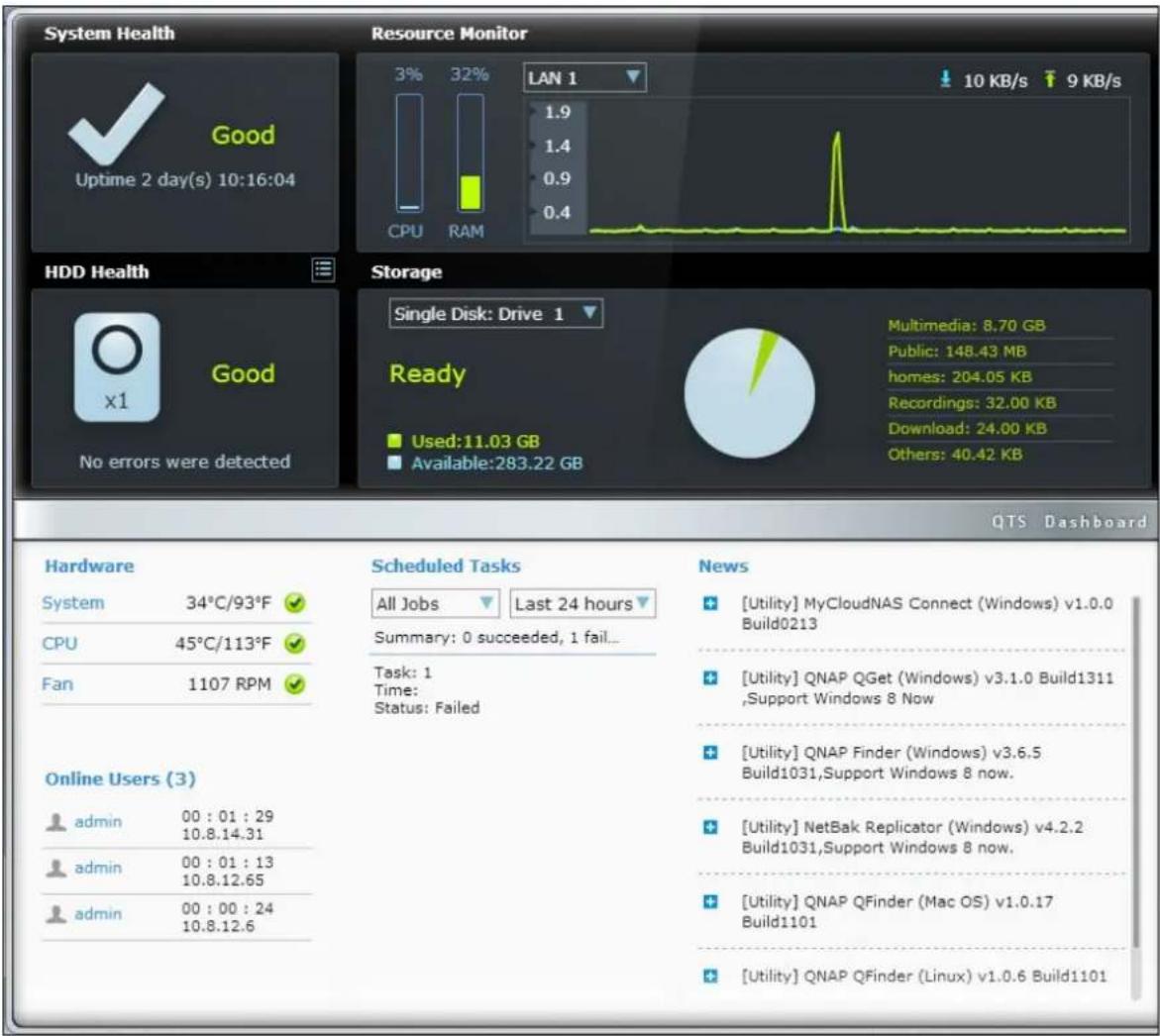Click the Summary: 0 succeeded line
Screen dimensions: 1160x1036
[496, 638]
